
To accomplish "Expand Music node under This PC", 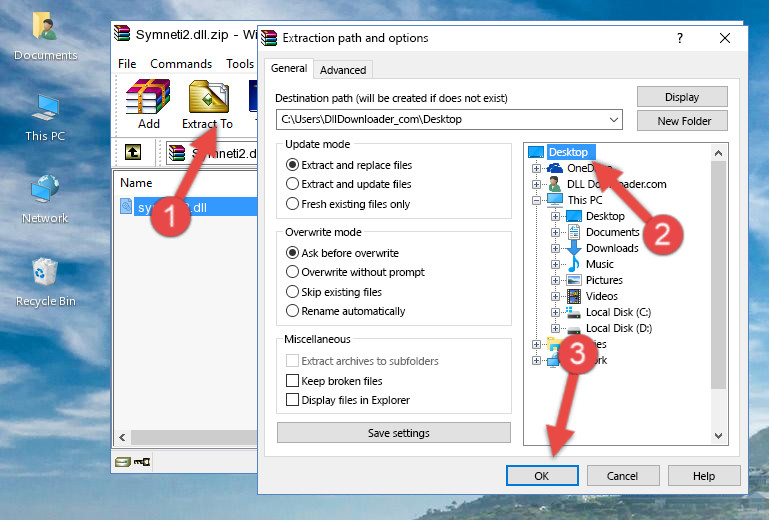I will pyautogui.click(x=555, y=264).
